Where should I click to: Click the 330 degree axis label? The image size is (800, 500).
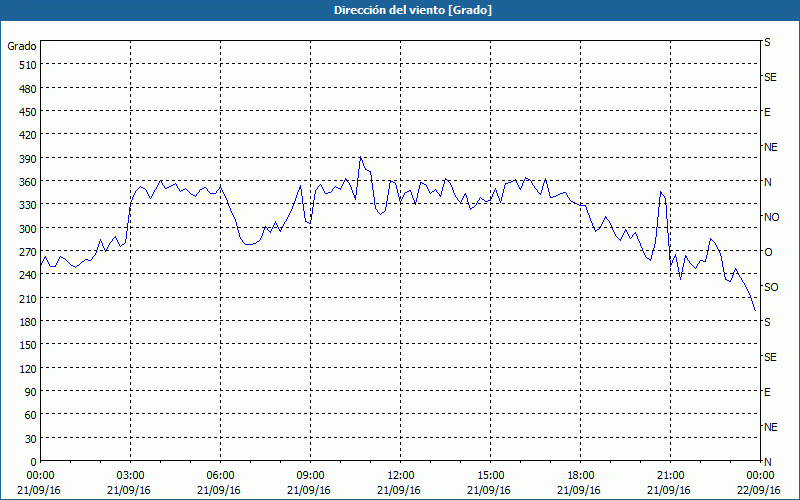(29, 205)
